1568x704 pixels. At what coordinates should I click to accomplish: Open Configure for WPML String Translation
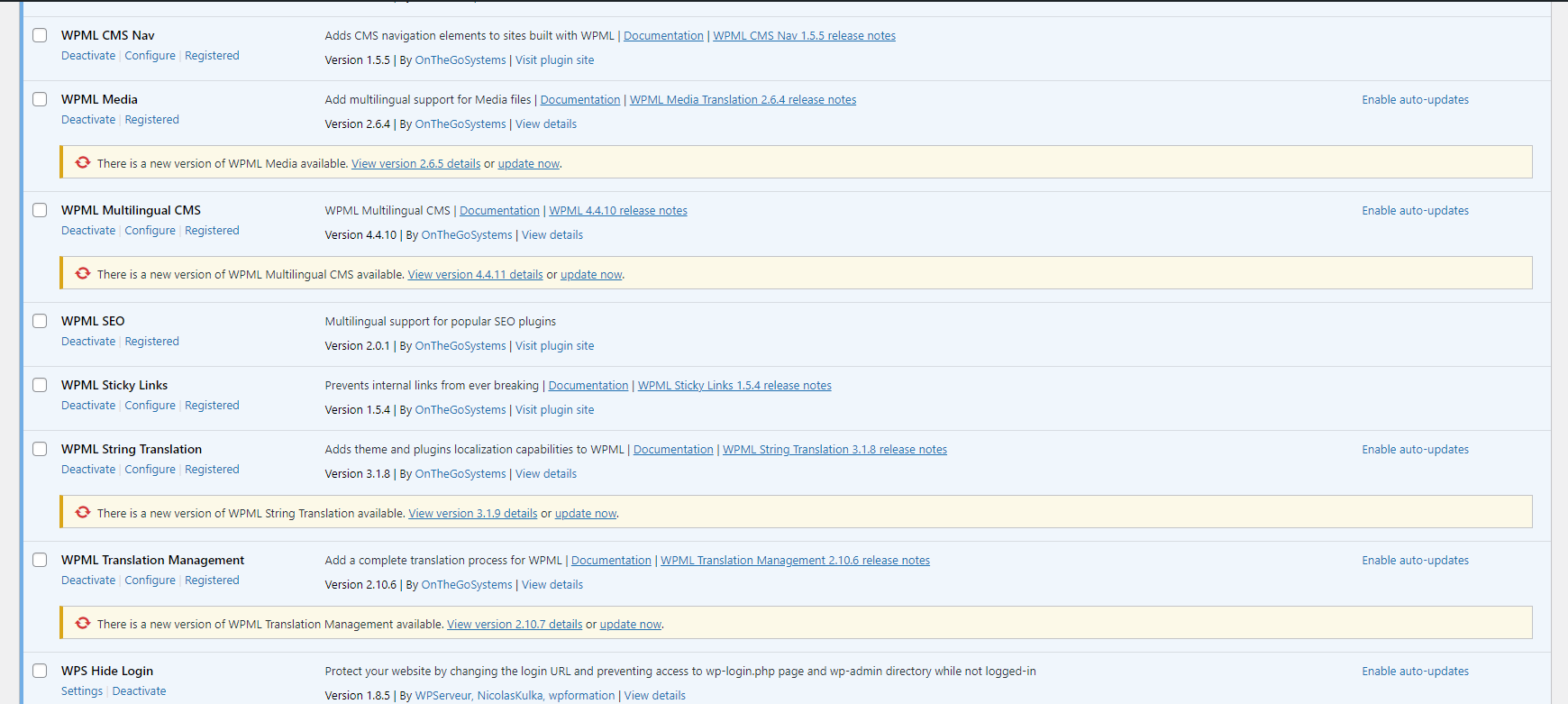point(150,470)
